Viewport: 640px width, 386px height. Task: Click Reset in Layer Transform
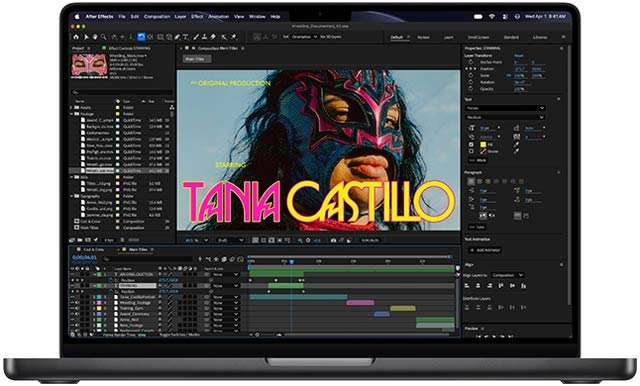coord(519,55)
